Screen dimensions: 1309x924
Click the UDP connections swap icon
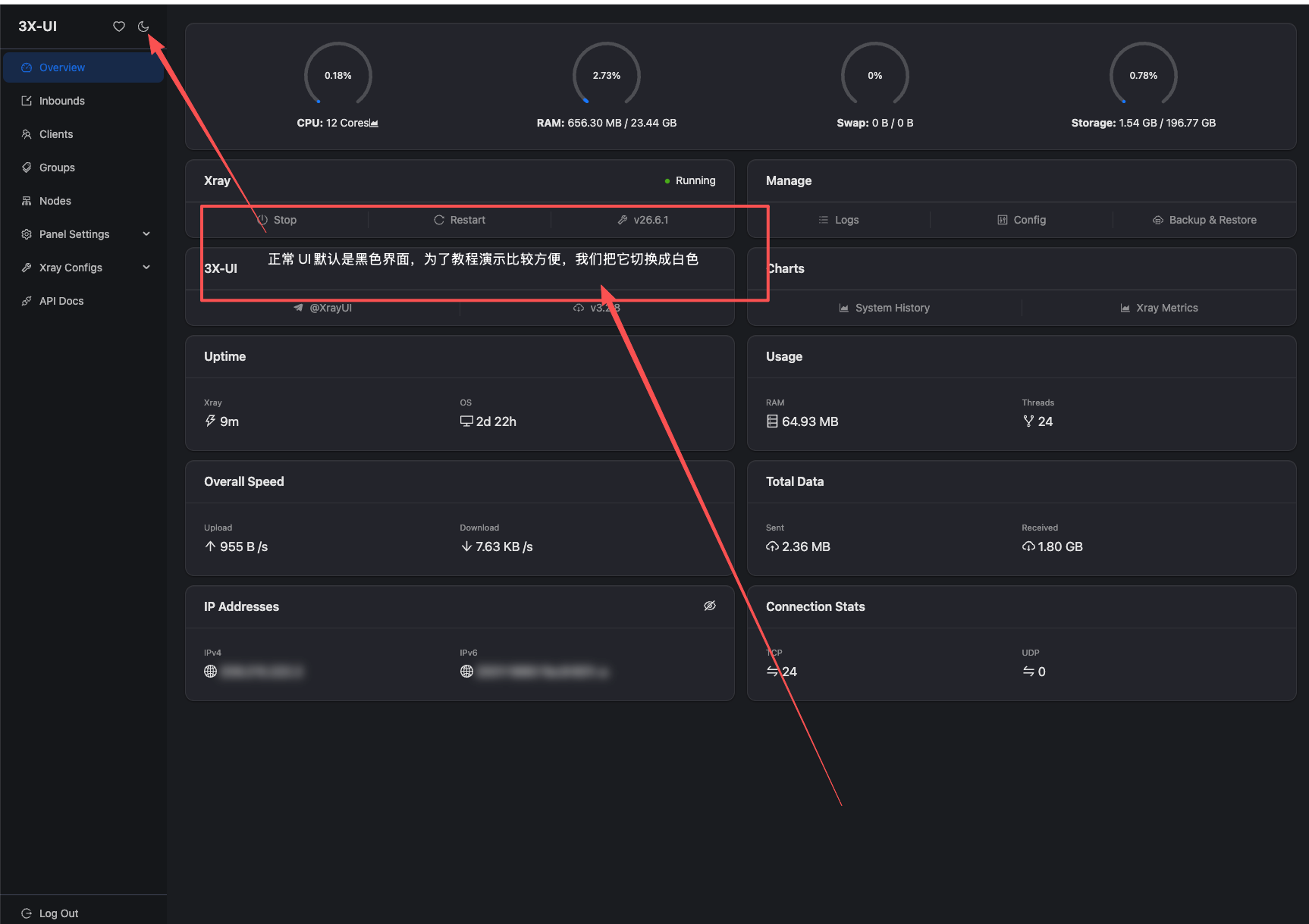[x=1028, y=672]
